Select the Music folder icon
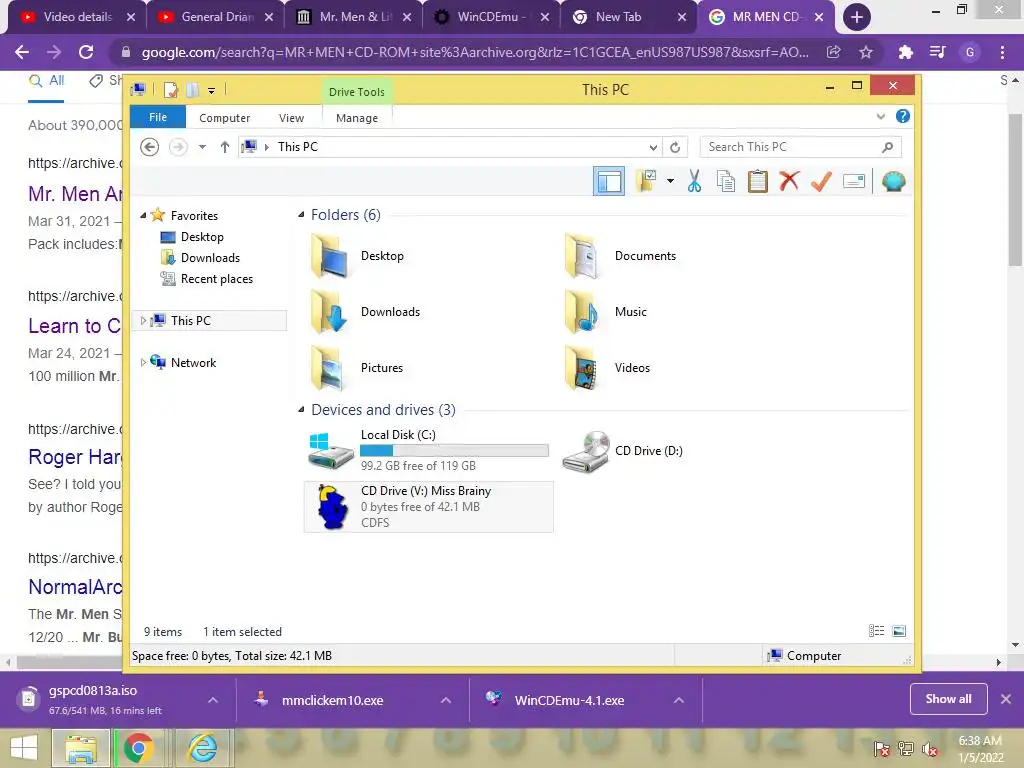Screen dimensions: 1024x768 point(581,312)
